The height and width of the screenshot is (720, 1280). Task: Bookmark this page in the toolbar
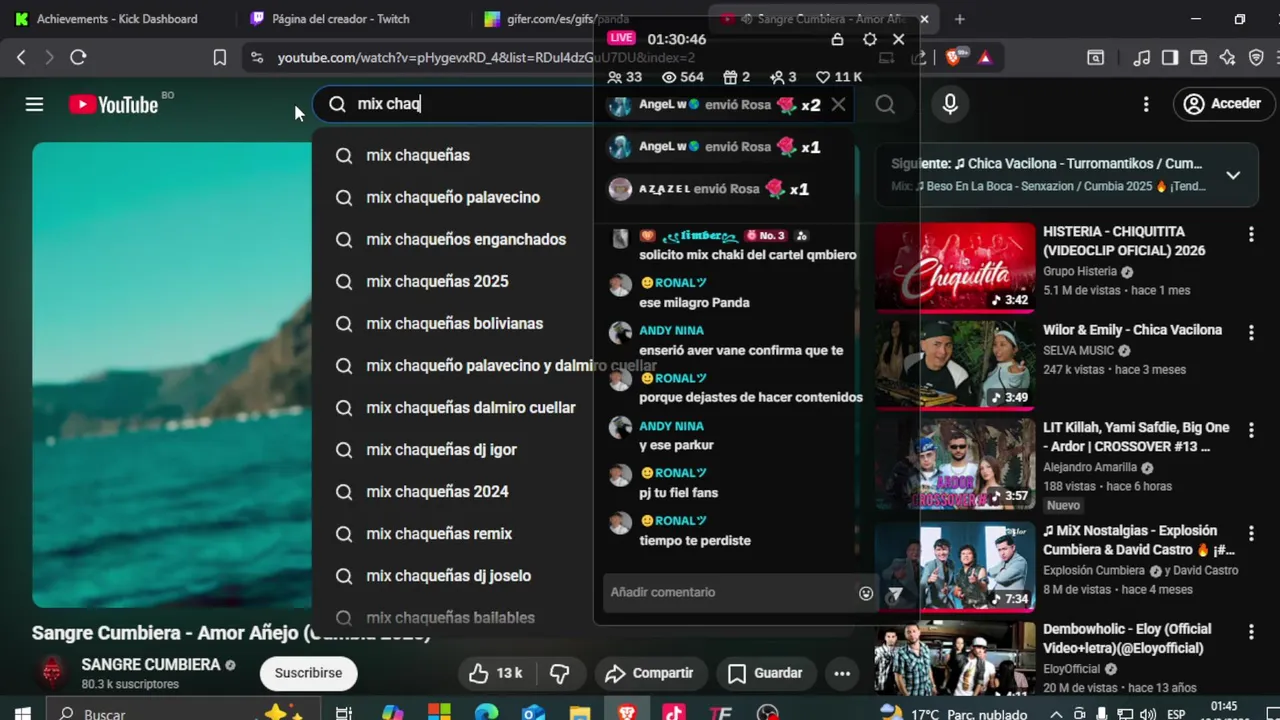click(x=220, y=58)
